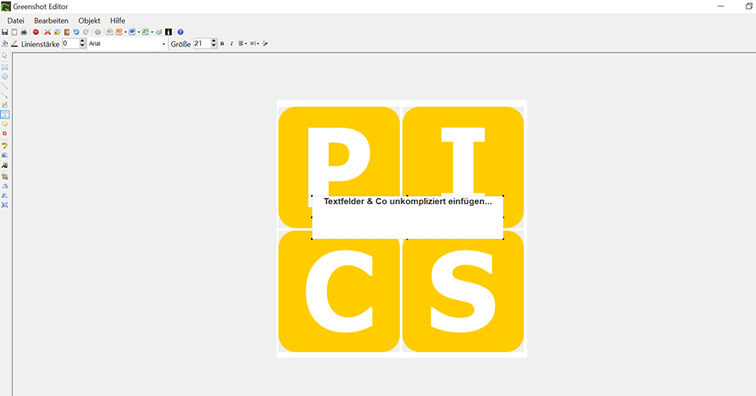Open the resize image tool
The height and width of the screenshot is (396, 756).
tap(5, 205)
